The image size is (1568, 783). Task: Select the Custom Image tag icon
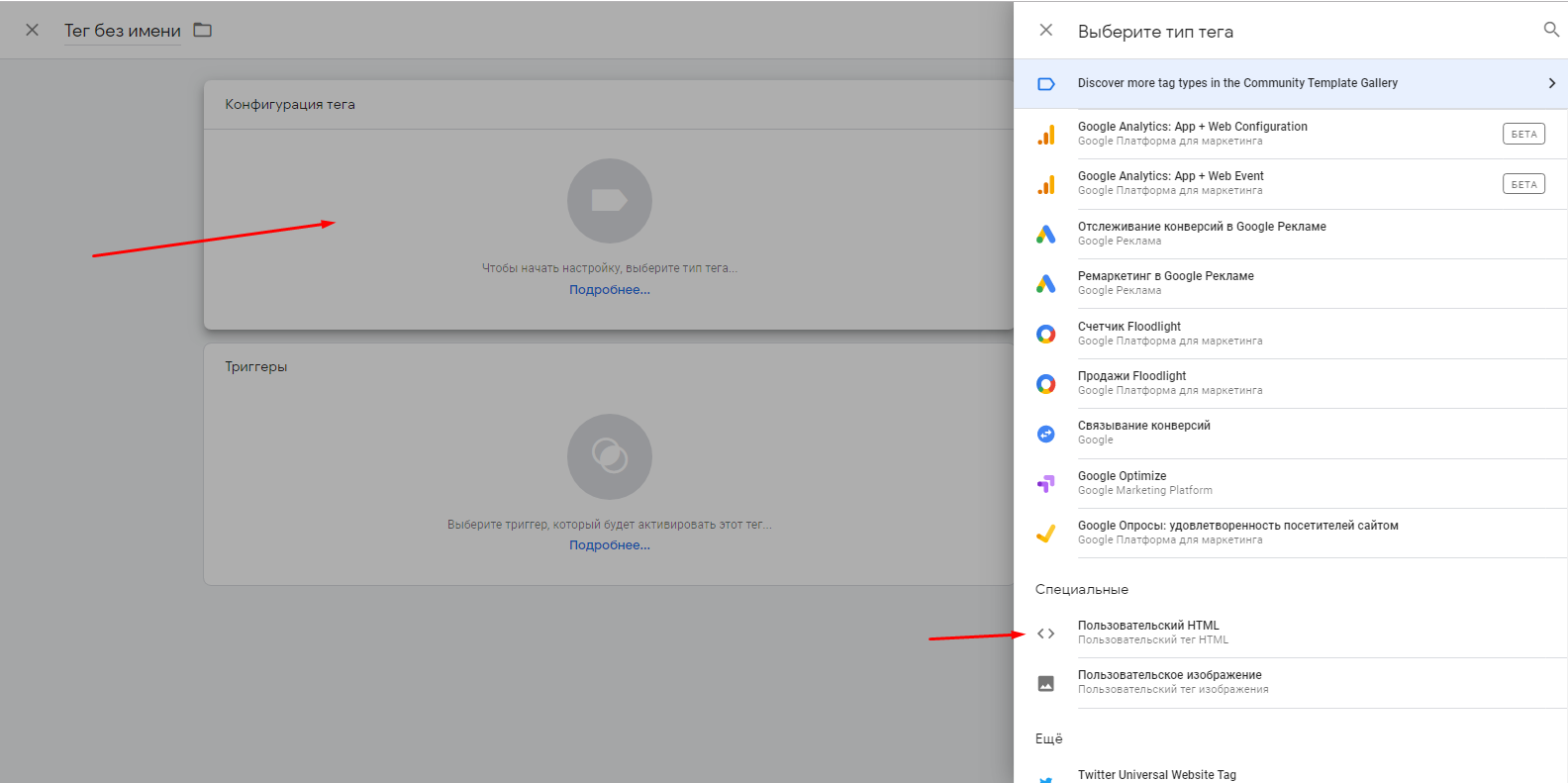[x=1045, y=683]
